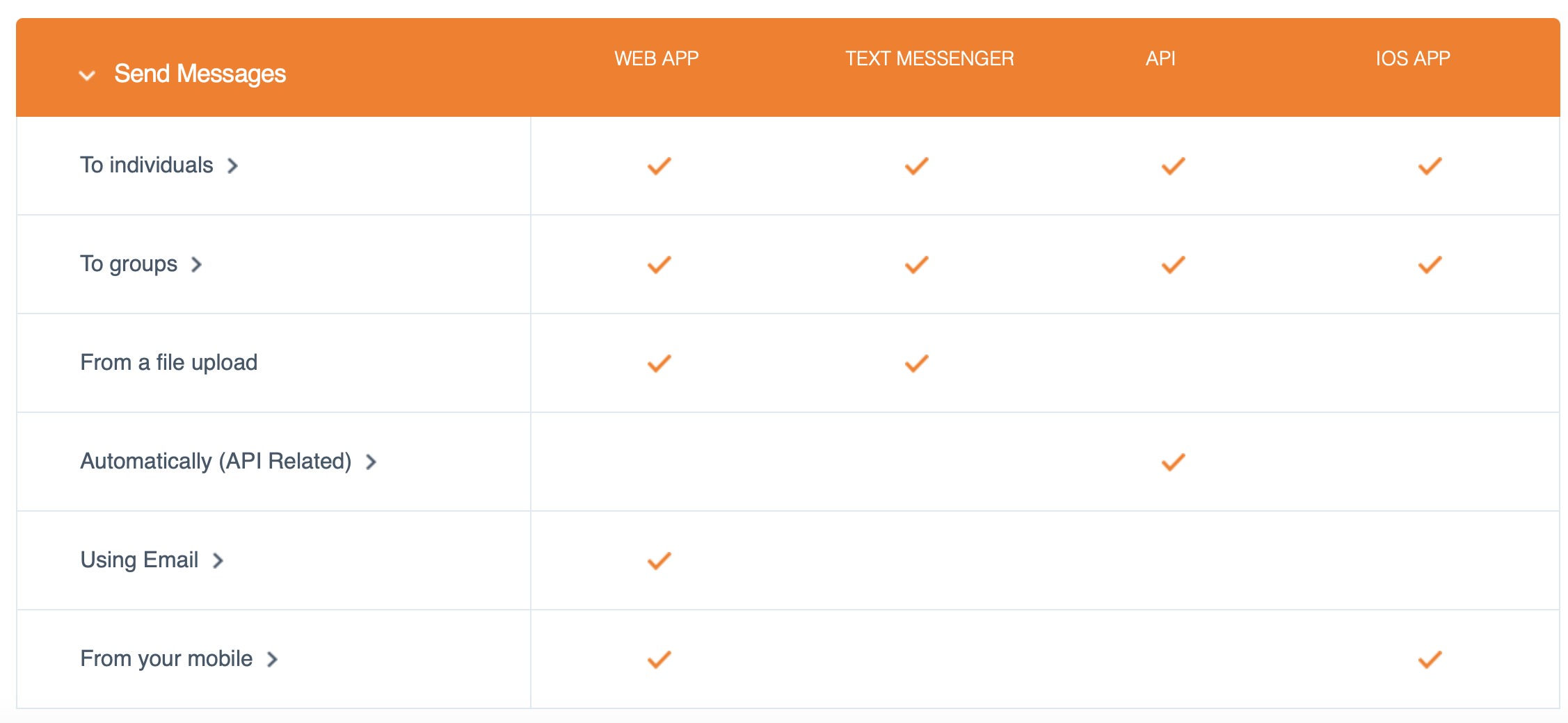Open the To groups link
Screen dimensions: 1568x723
click(x=129, y=264)
